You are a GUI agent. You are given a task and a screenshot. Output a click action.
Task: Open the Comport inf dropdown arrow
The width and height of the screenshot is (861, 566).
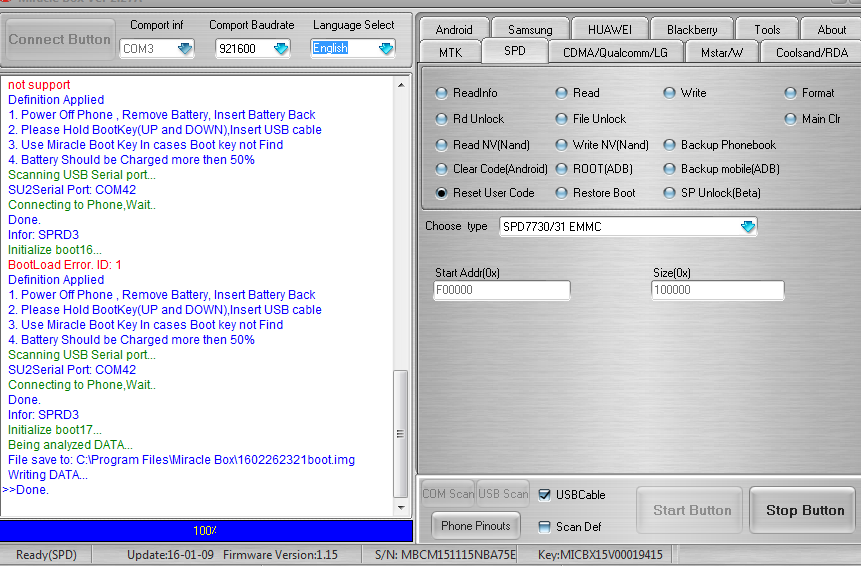point(185,49)
